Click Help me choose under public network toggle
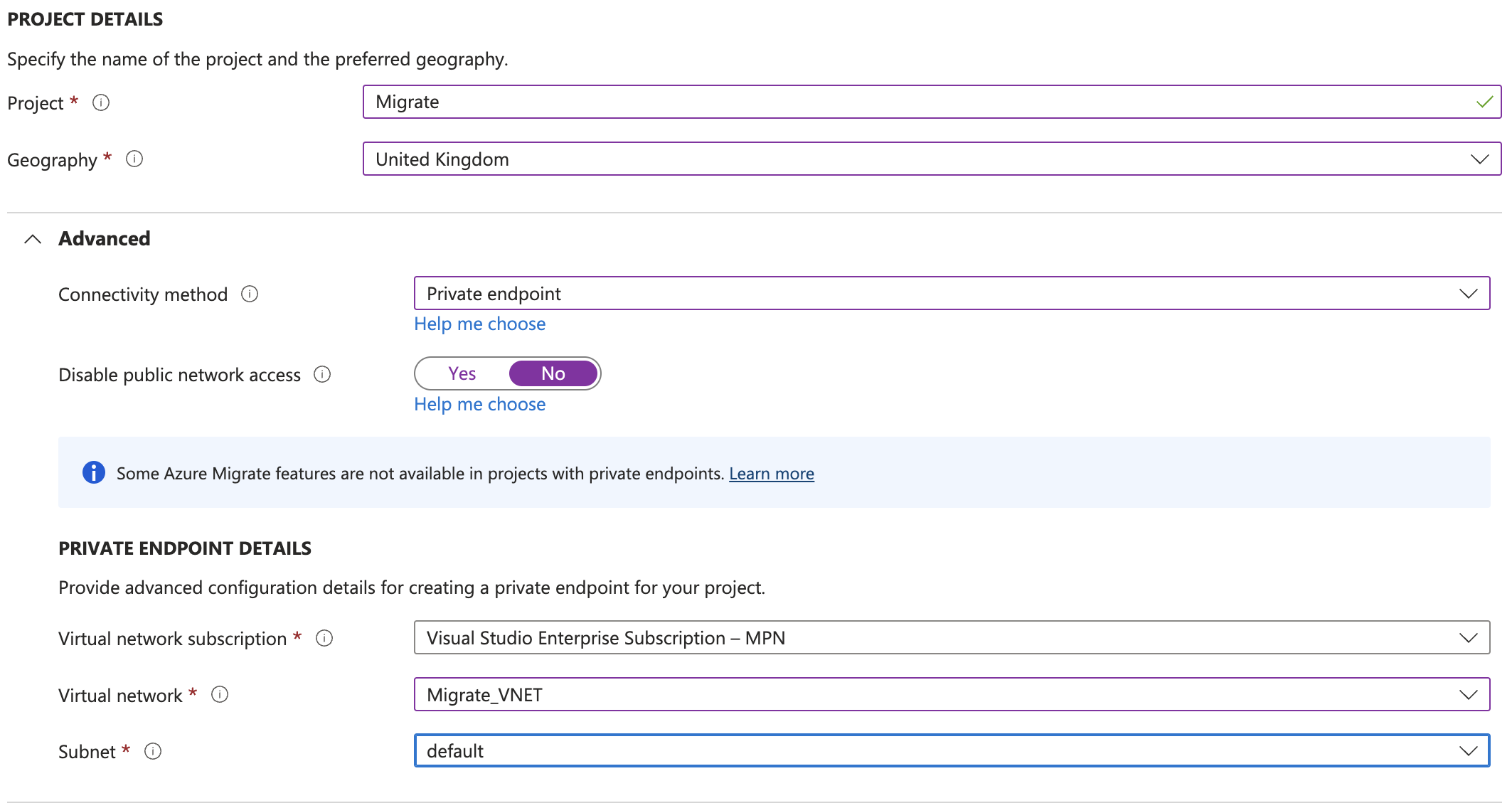Screen dimensions: 1512x808 [480, 404]
